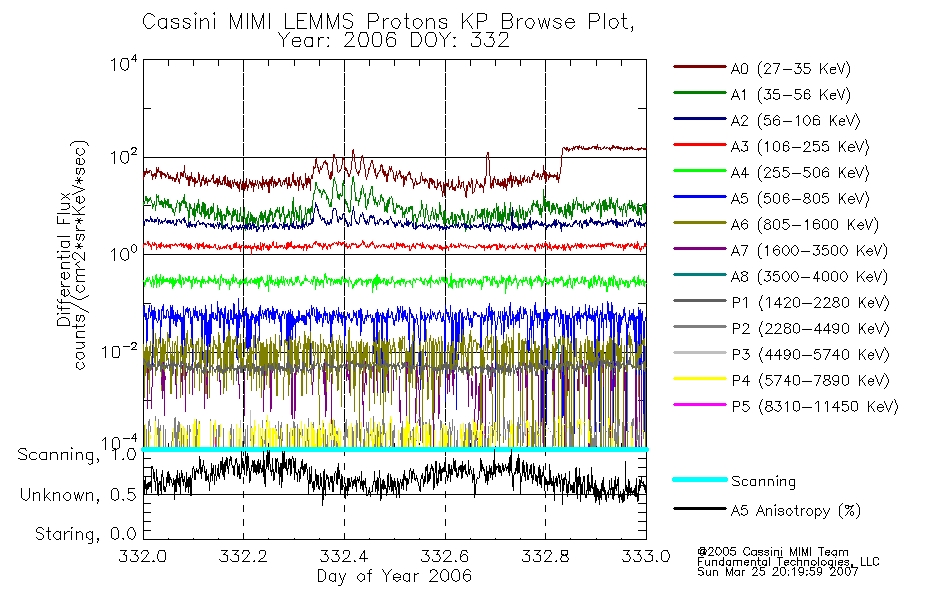Viewport: 950px width, 600px height.
Task: Click the 'Unknown, 0.5' axis label
Action: tap(78, 495)
